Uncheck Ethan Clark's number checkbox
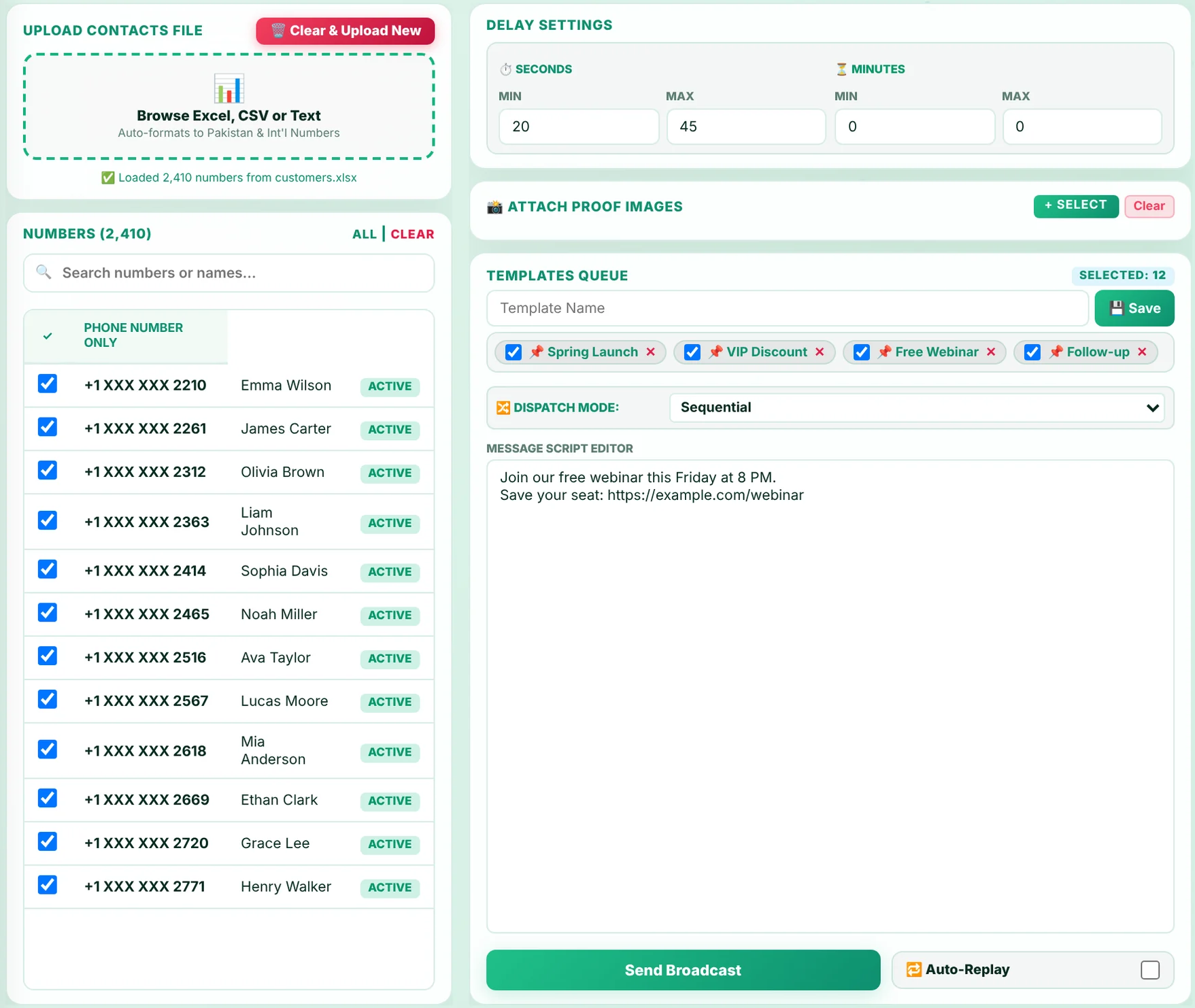The height and width of the screenshot is (1008, 1195). [x=48, y=798]
